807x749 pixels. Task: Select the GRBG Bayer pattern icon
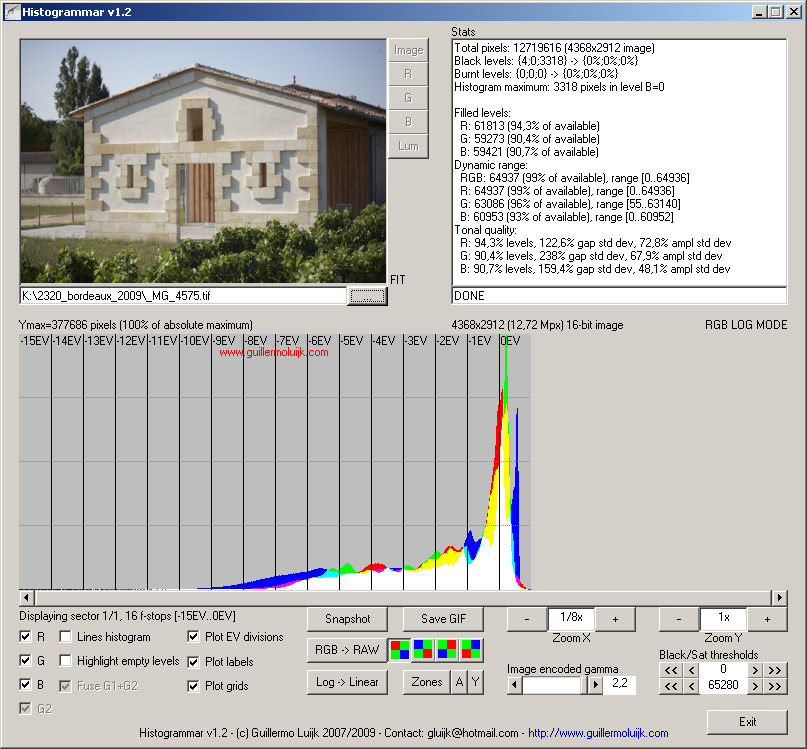[447, 650]
